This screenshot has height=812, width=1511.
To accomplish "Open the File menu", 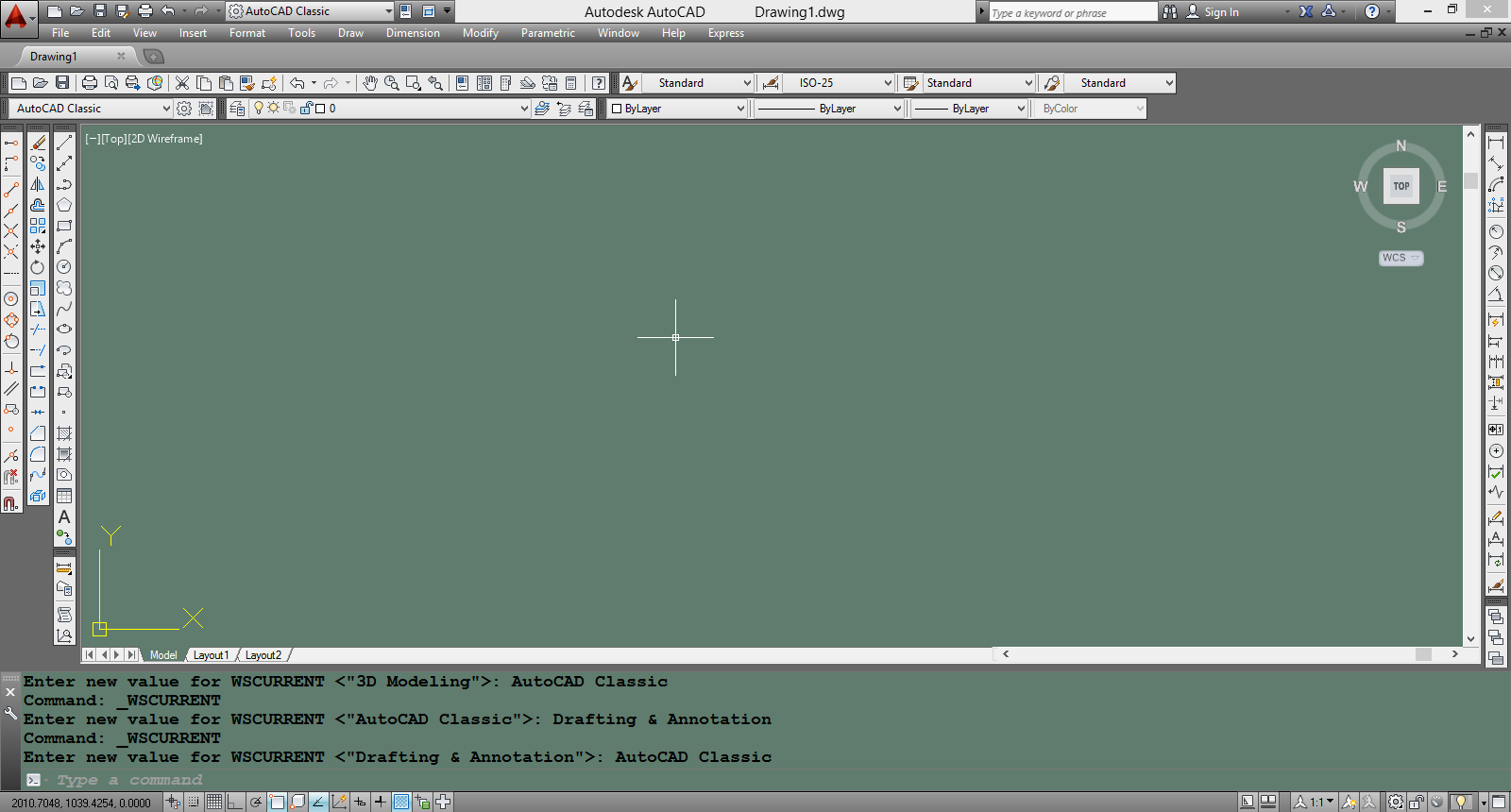I will click(x=60, y=33).
